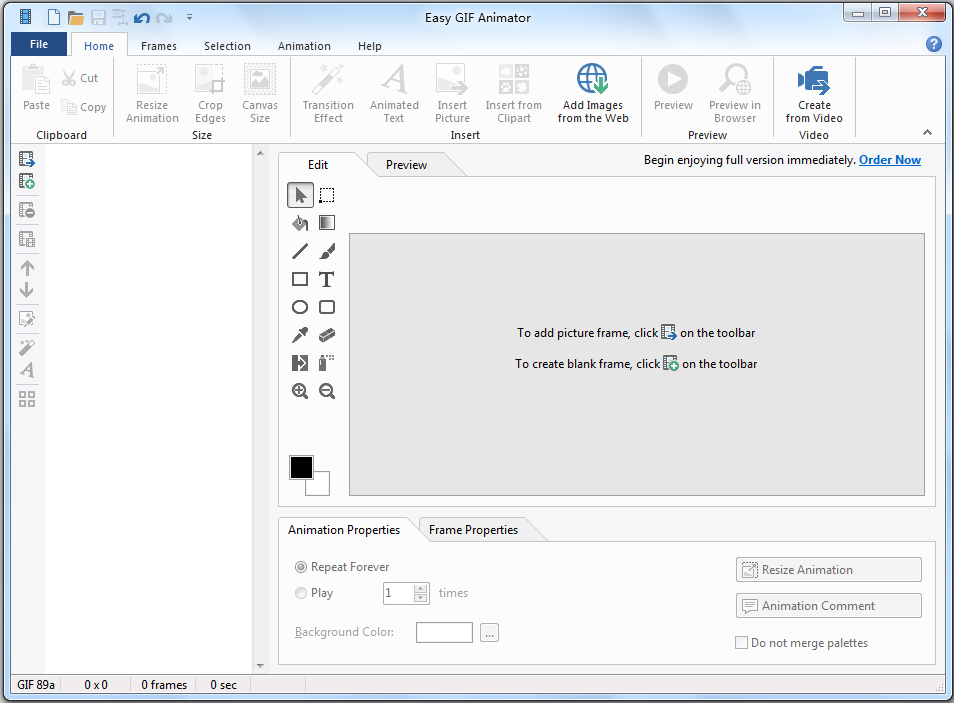Select the eraser tool

point(327,335)
